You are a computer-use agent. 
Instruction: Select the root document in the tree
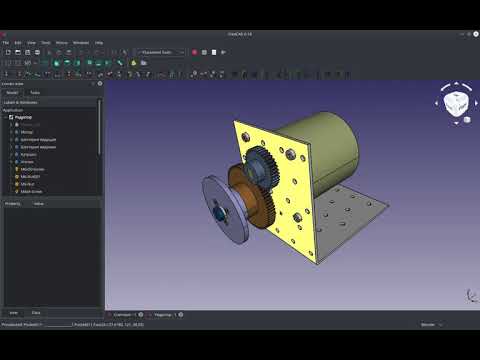23,117
